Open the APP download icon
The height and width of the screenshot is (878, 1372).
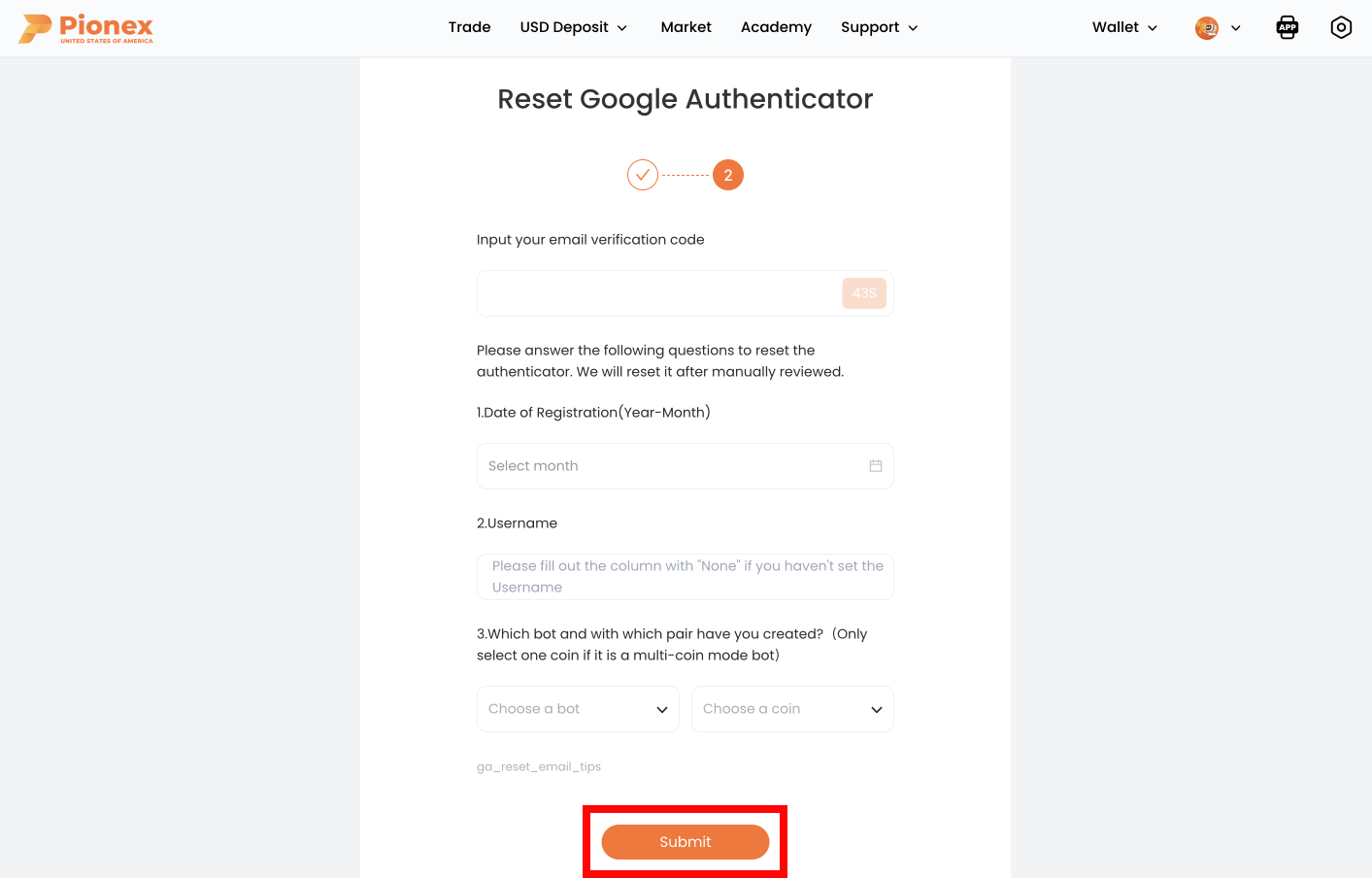tap(1287, 27)
